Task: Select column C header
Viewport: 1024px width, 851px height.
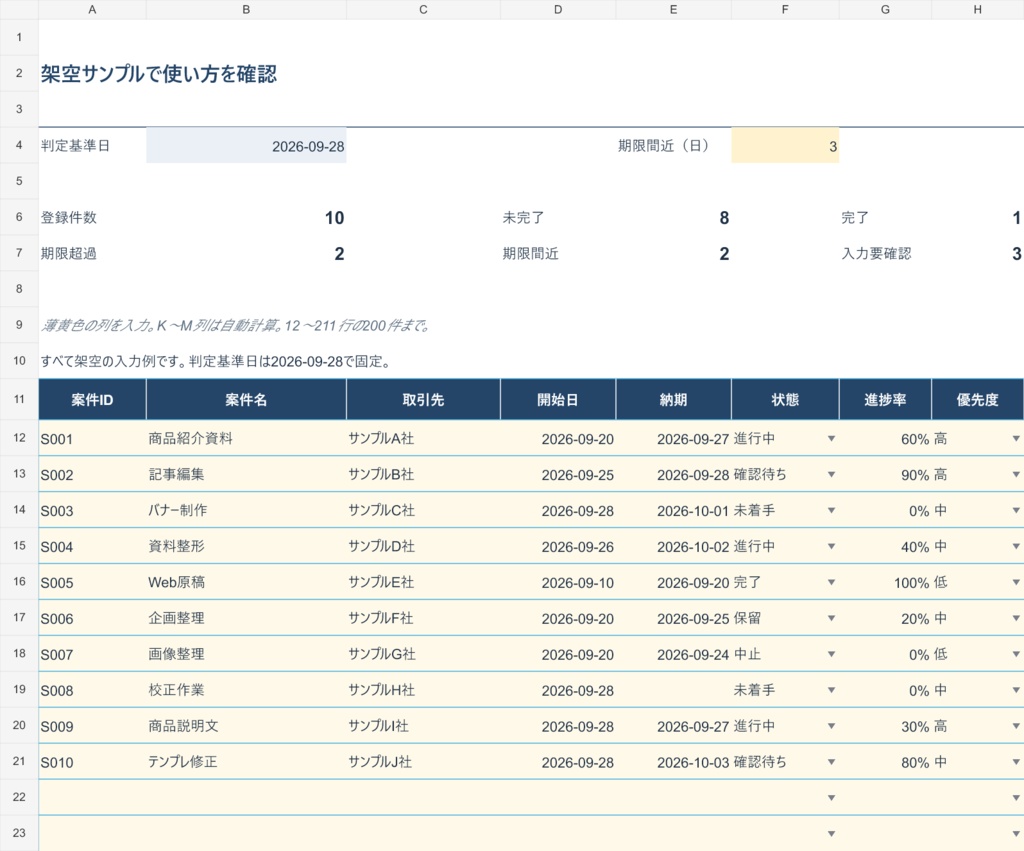Action: 423,10
